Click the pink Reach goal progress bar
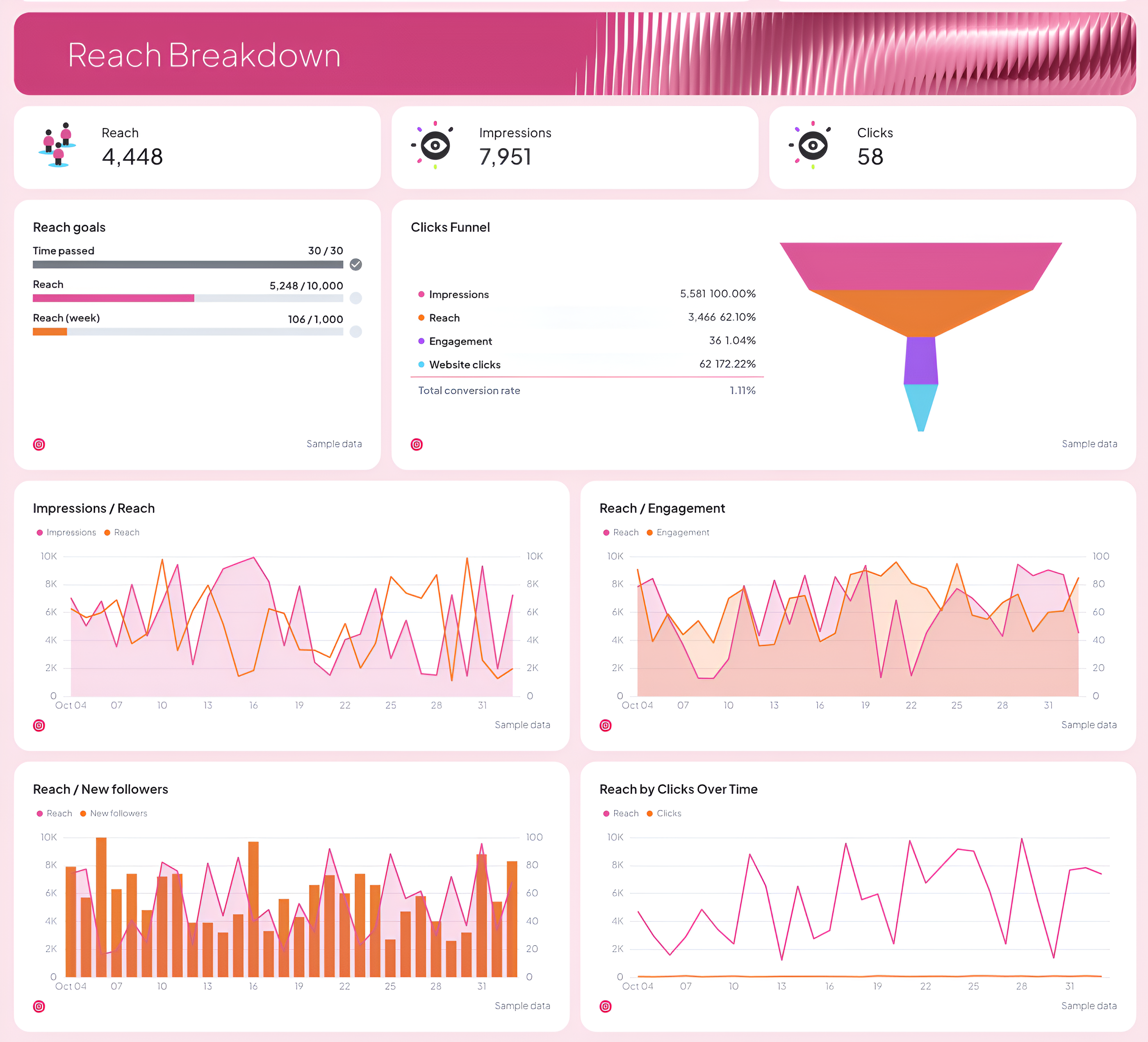This screenshot has width=1148, height=1042. (114, 298)
